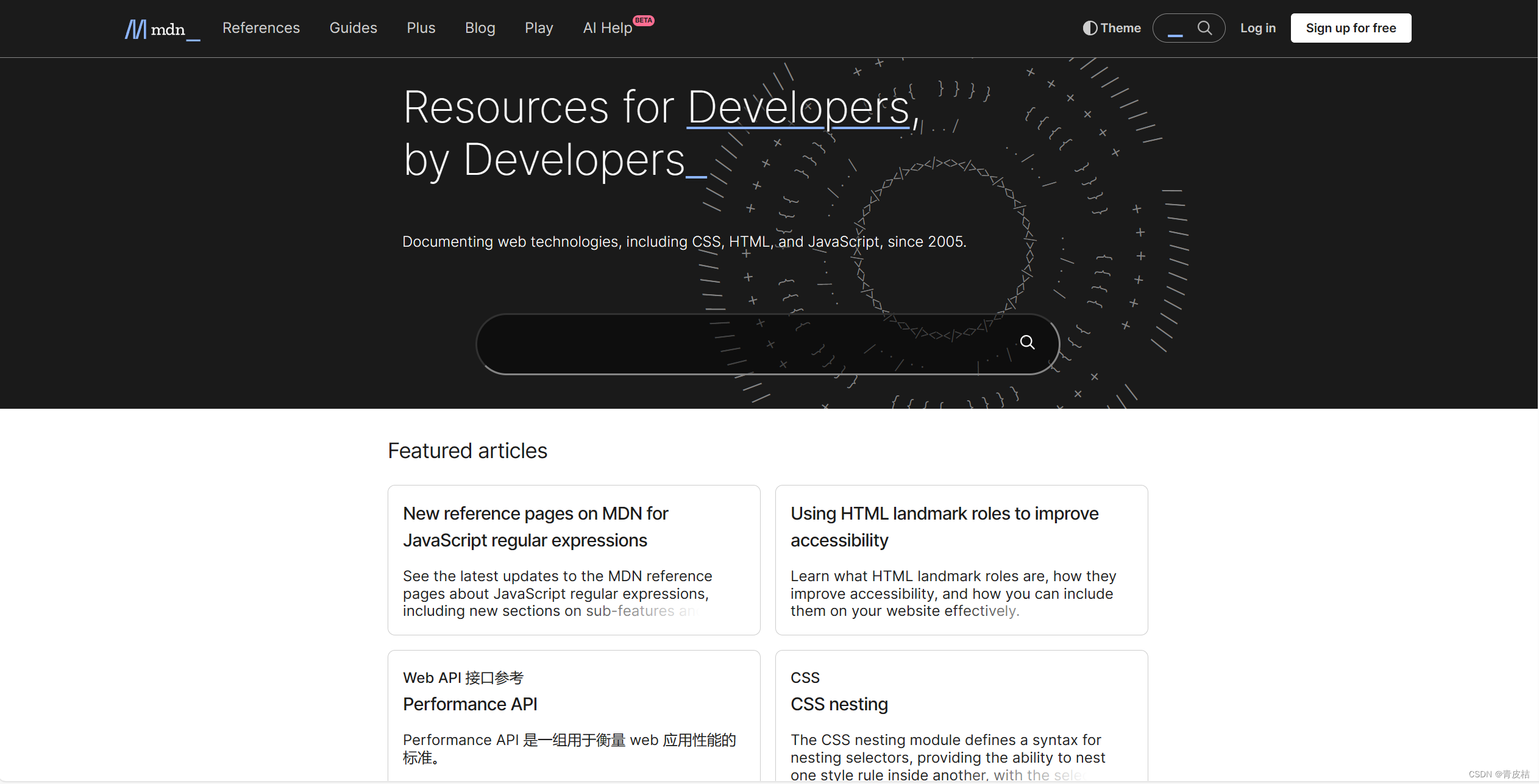Click the Featured articles heading

(x=467, y=451)
